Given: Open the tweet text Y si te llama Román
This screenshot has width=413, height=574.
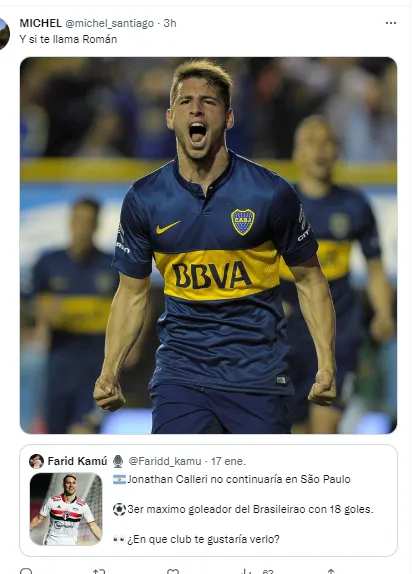Looking at the screenshot, I should click(68, 39).
